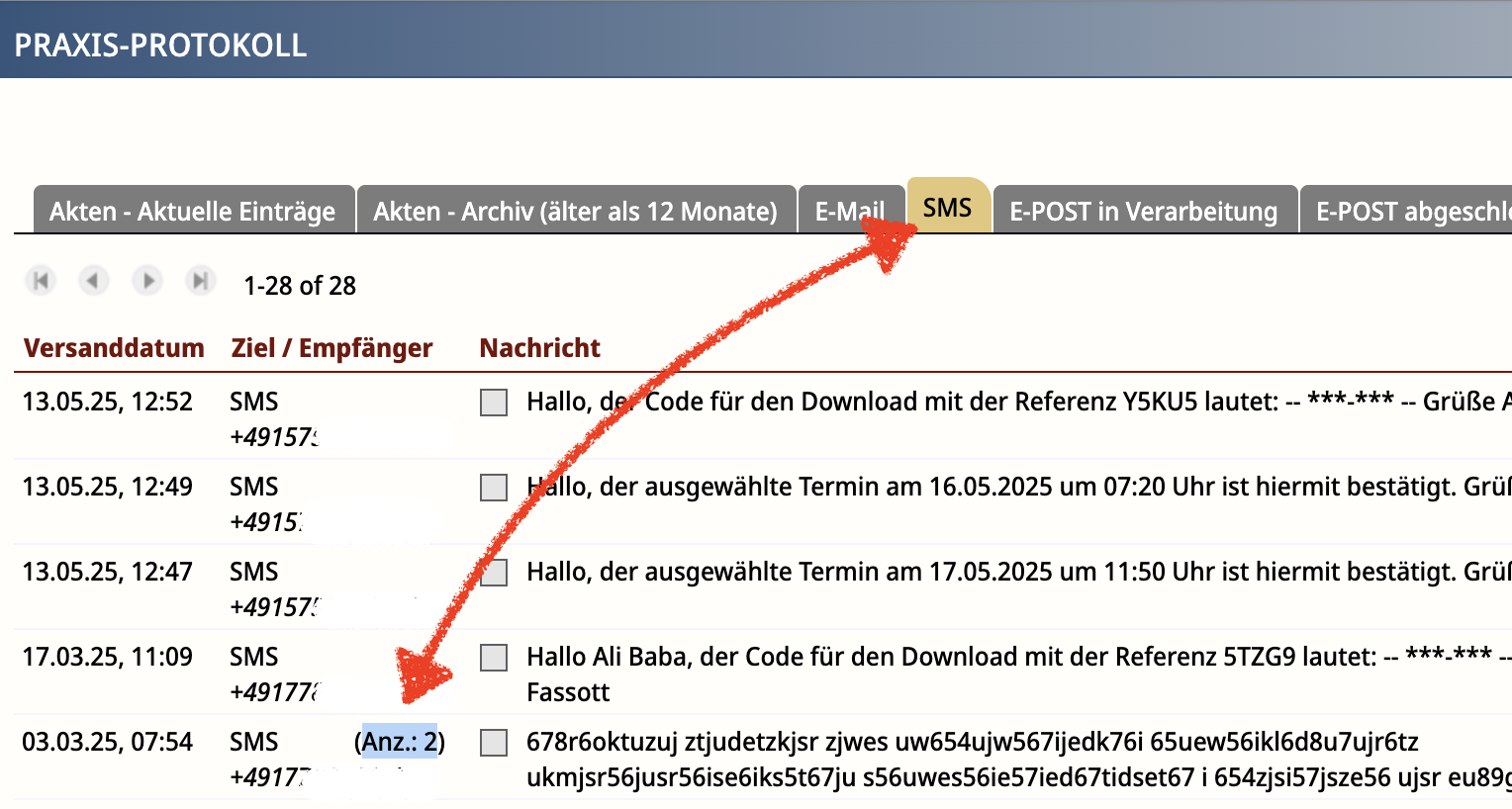Open the Akten - Aktuelle Einträge tab
Viewport: 1512px width, 809px height.
pos(193,211)
